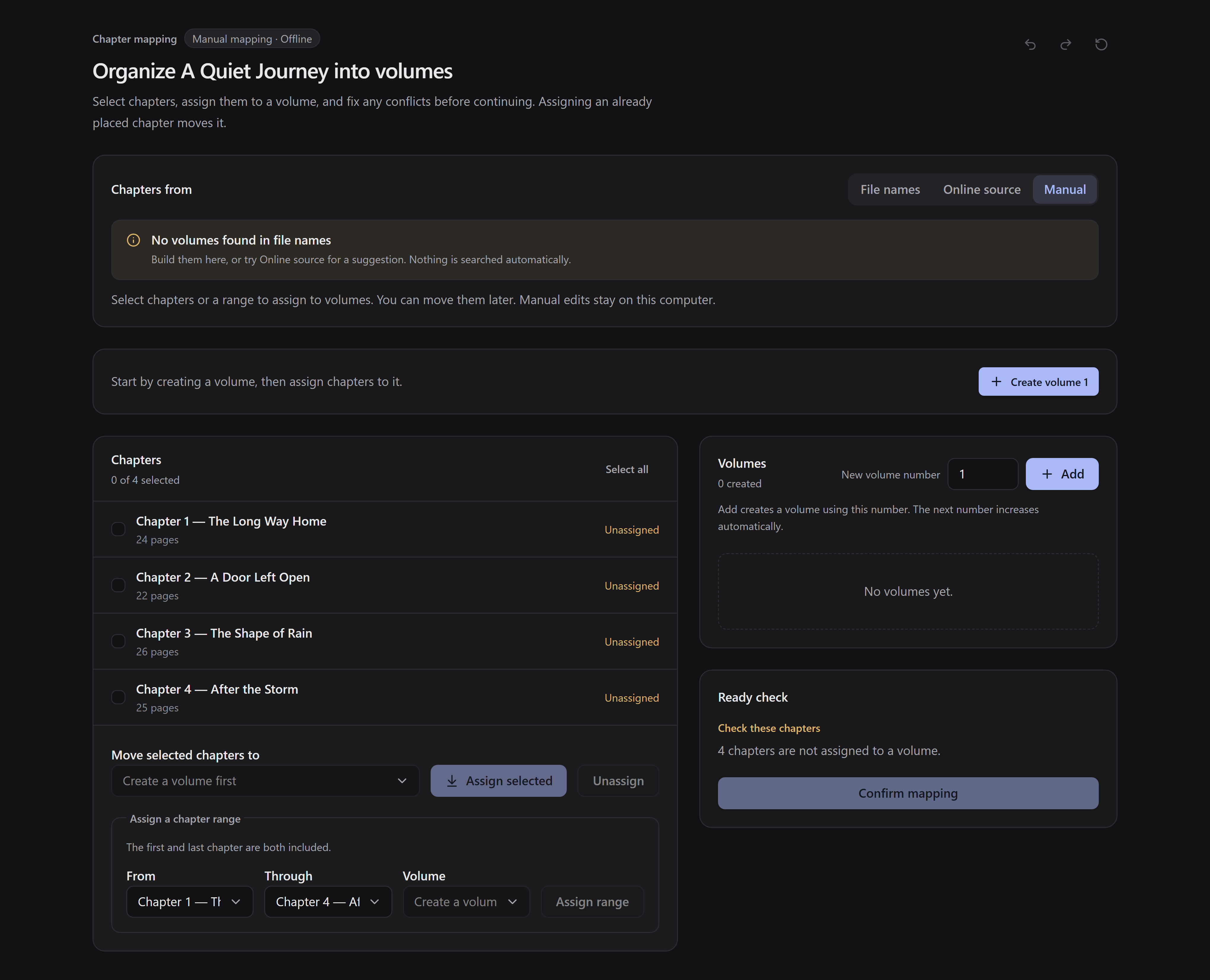Click the No volumes yet placeholder
The width and height of the screenshot is (1210, 980).
(x=907, y=591)
